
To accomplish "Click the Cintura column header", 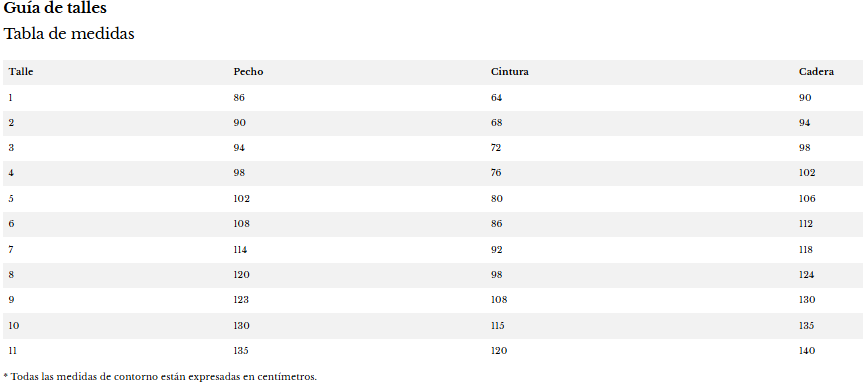I will [510, 72].
